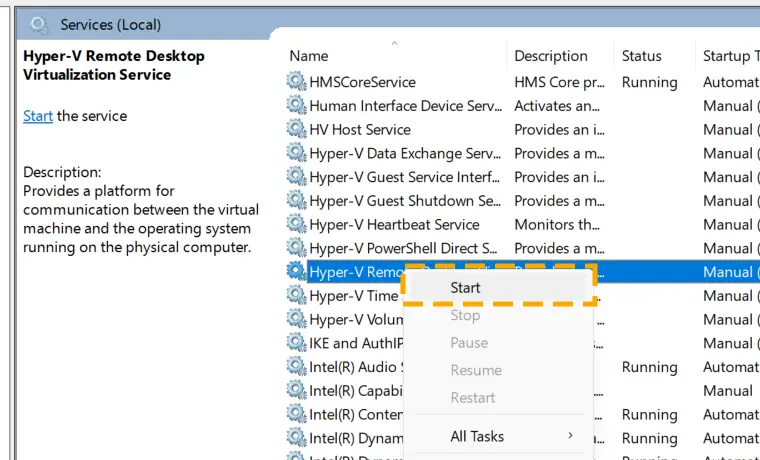Click the HV Host Service gear icon

point(296,128)
